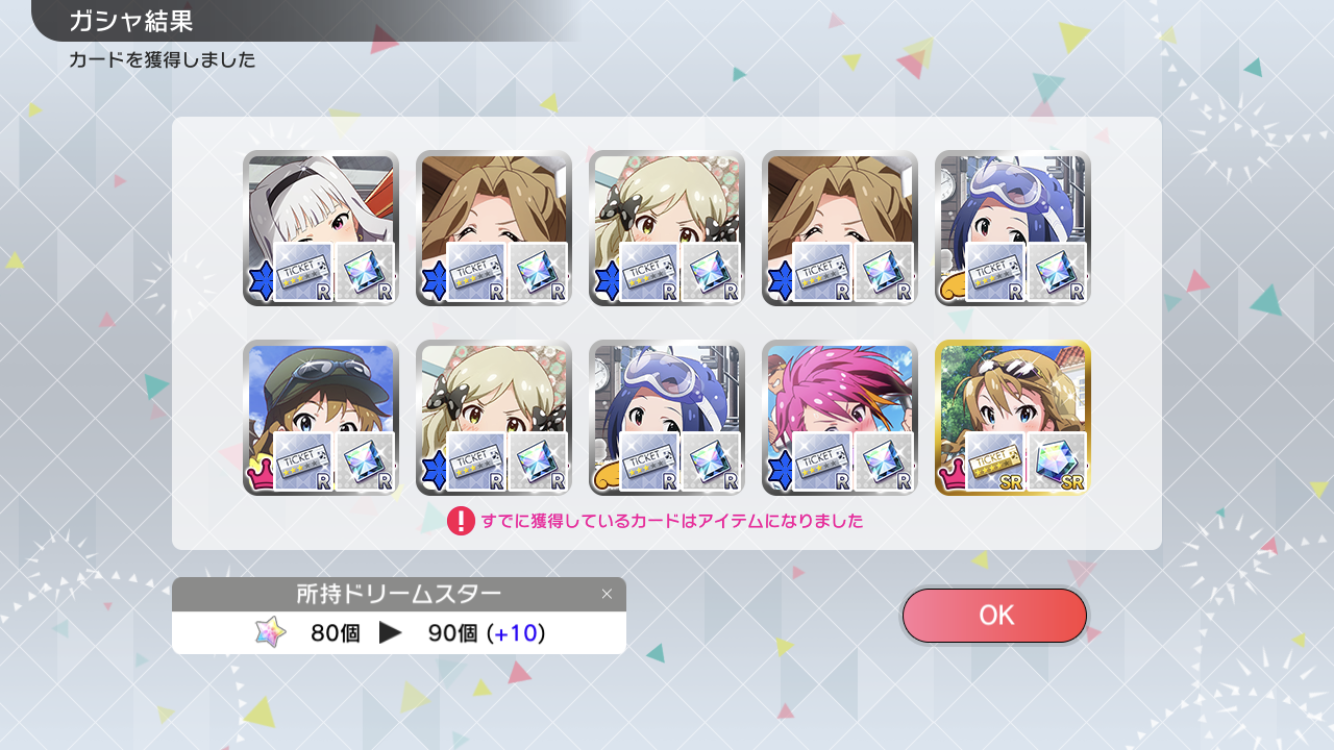
Task: Tap the ticket icon on silver-haired card
Action: pyautogui.click(x=303, y=272)
